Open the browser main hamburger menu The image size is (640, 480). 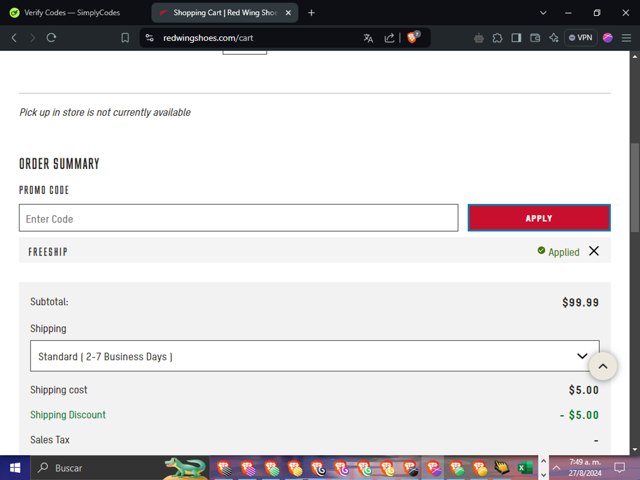coord(626,38)
